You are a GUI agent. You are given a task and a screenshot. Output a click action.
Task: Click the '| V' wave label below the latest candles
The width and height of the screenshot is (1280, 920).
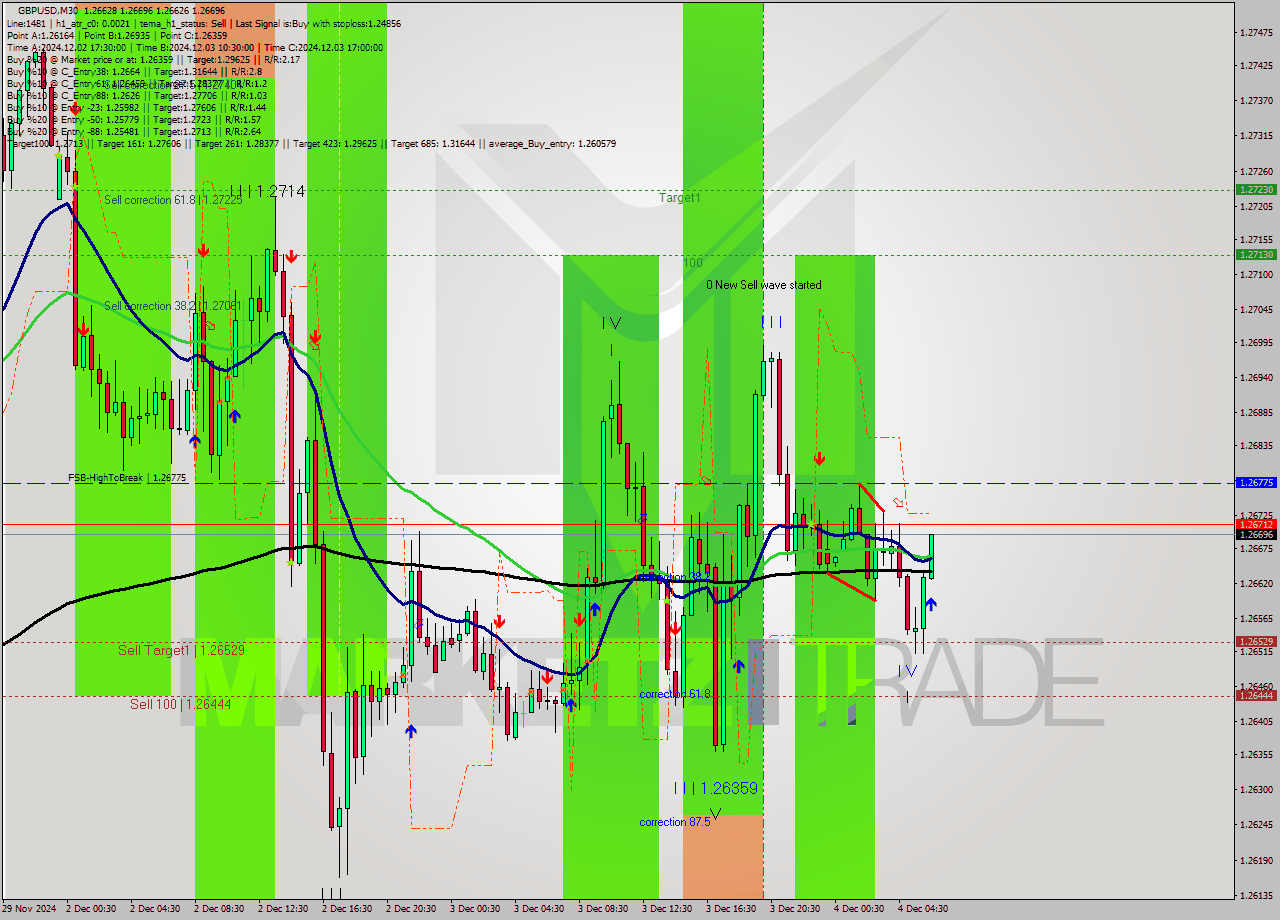click(906, 670)
